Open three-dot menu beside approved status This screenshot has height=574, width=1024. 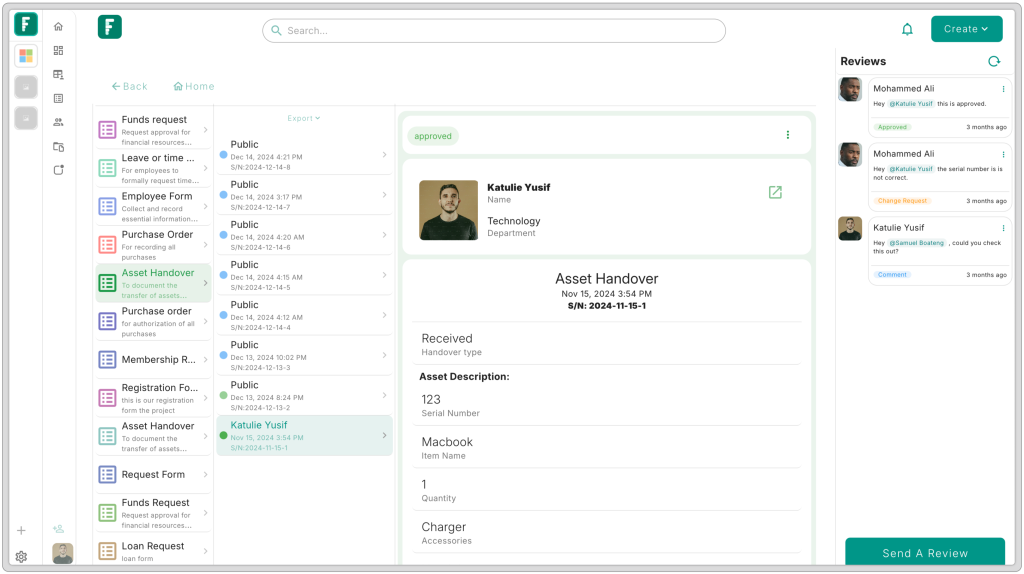point(787,135)
